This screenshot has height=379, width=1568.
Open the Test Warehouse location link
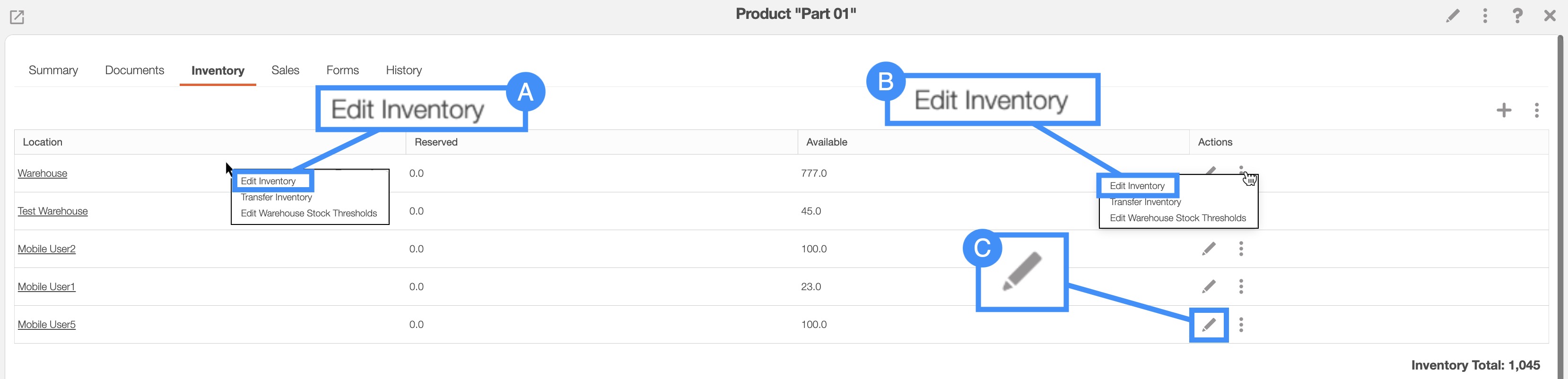point(52,211)
